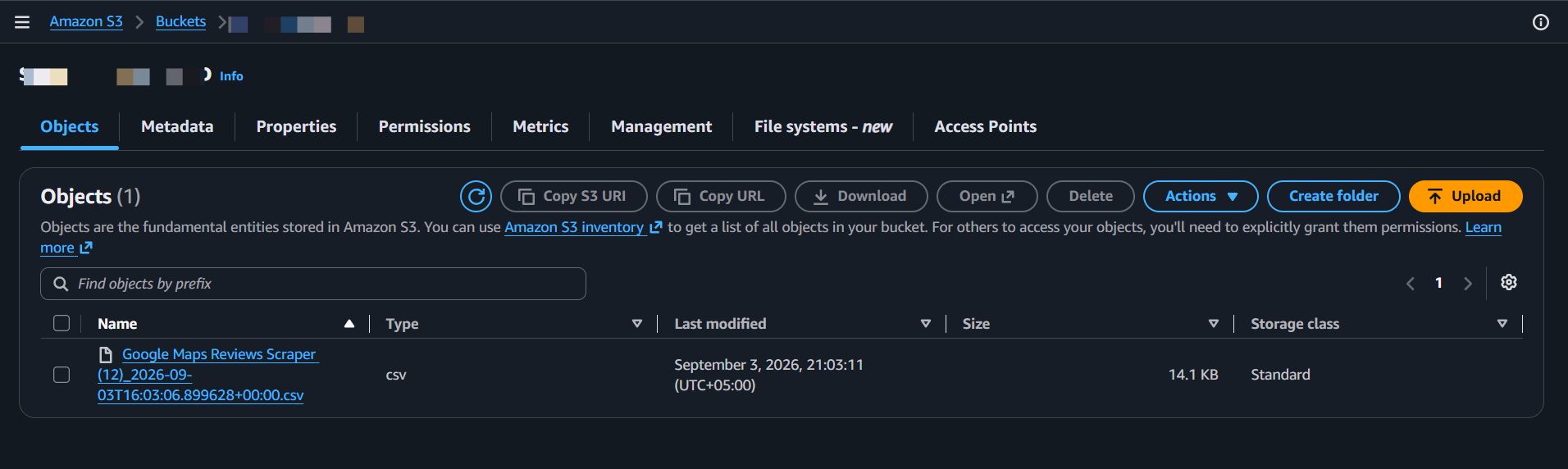
Task: Click page number 1 in pagination
Action: tap(1438, 283)
